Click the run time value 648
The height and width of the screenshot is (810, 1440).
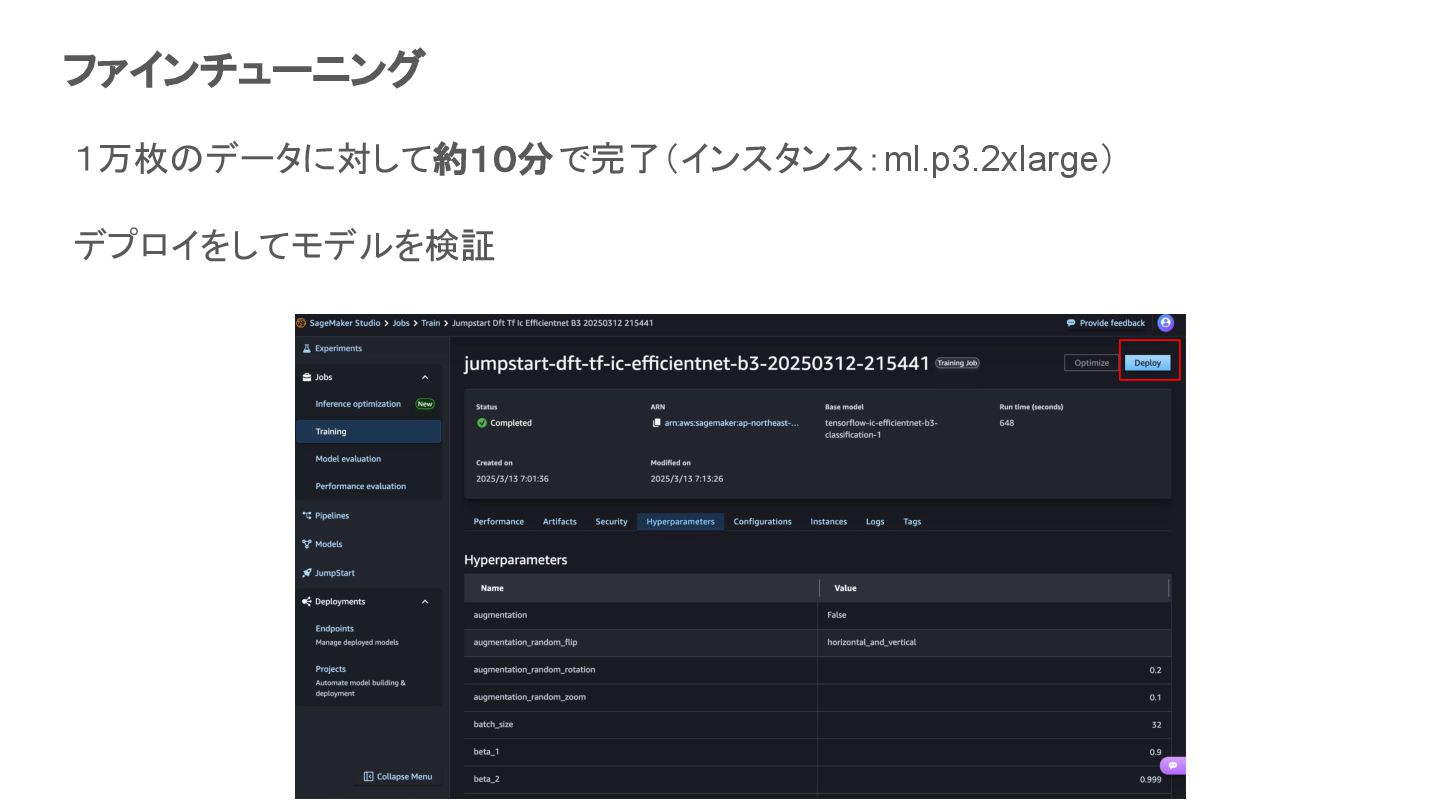pos(1007,423)
